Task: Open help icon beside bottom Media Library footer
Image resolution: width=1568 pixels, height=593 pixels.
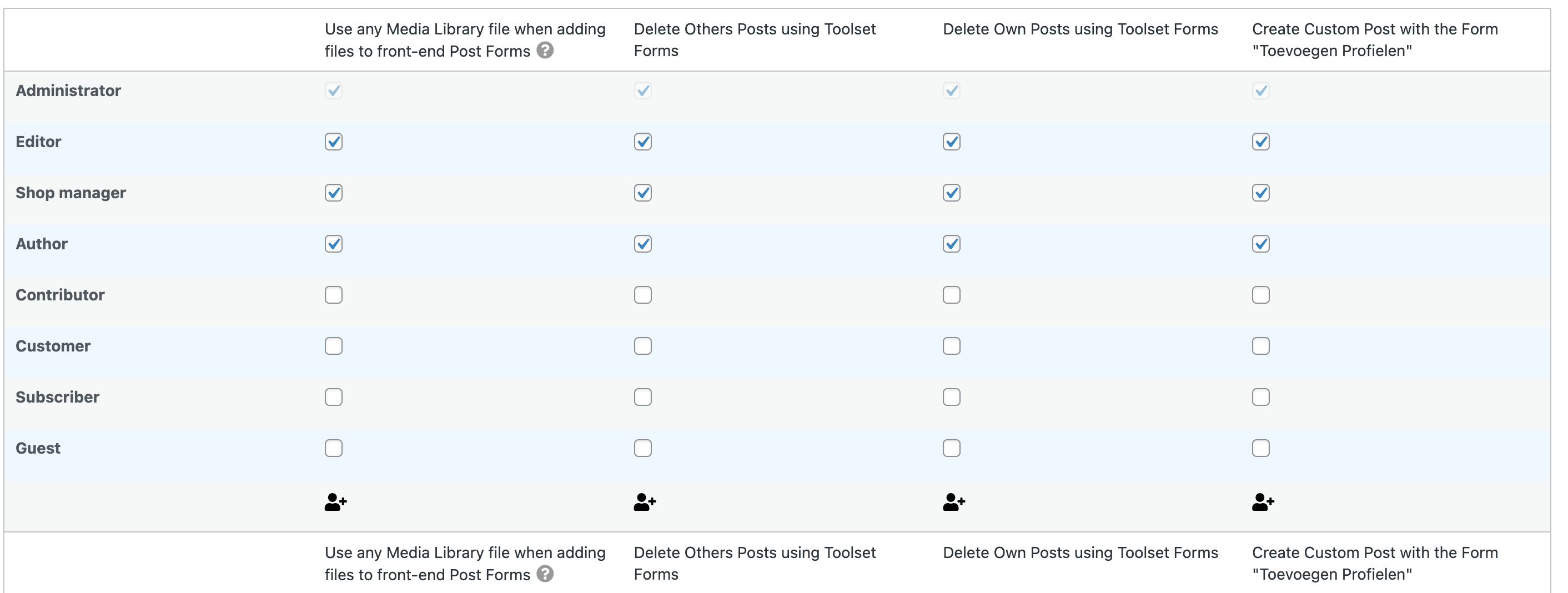Action: click(x=545, y=574)
